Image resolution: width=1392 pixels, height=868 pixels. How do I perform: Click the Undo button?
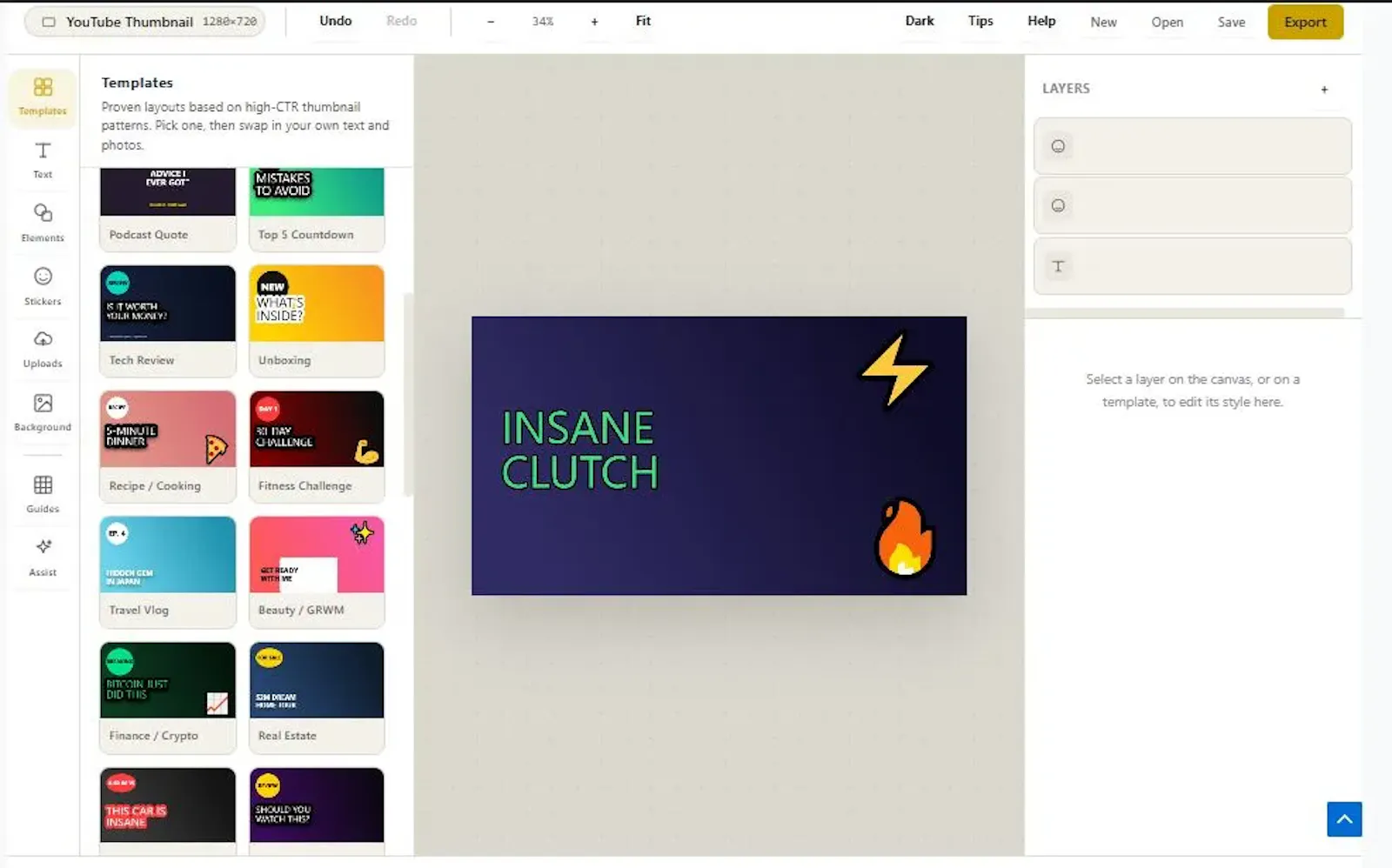336,21
